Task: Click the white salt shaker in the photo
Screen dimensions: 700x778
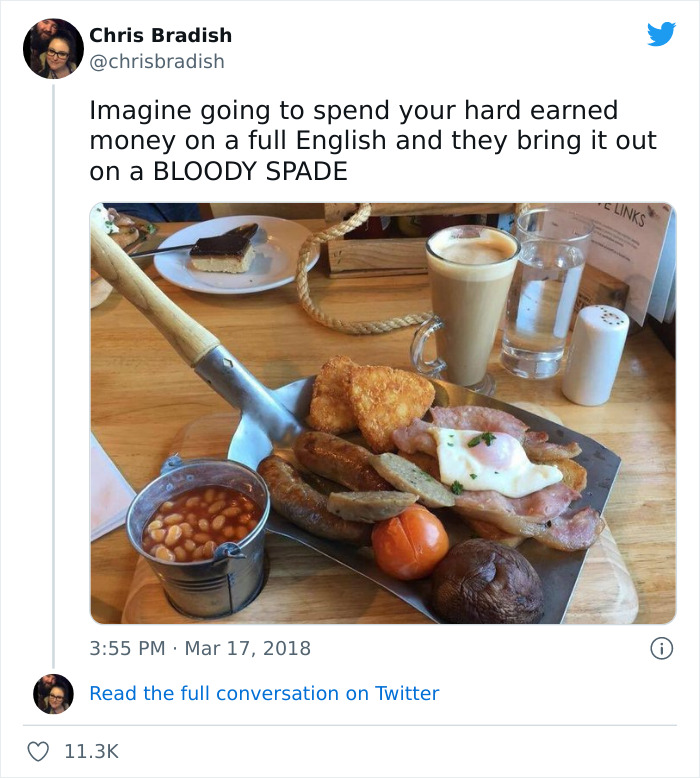Action: pos(595,355)
